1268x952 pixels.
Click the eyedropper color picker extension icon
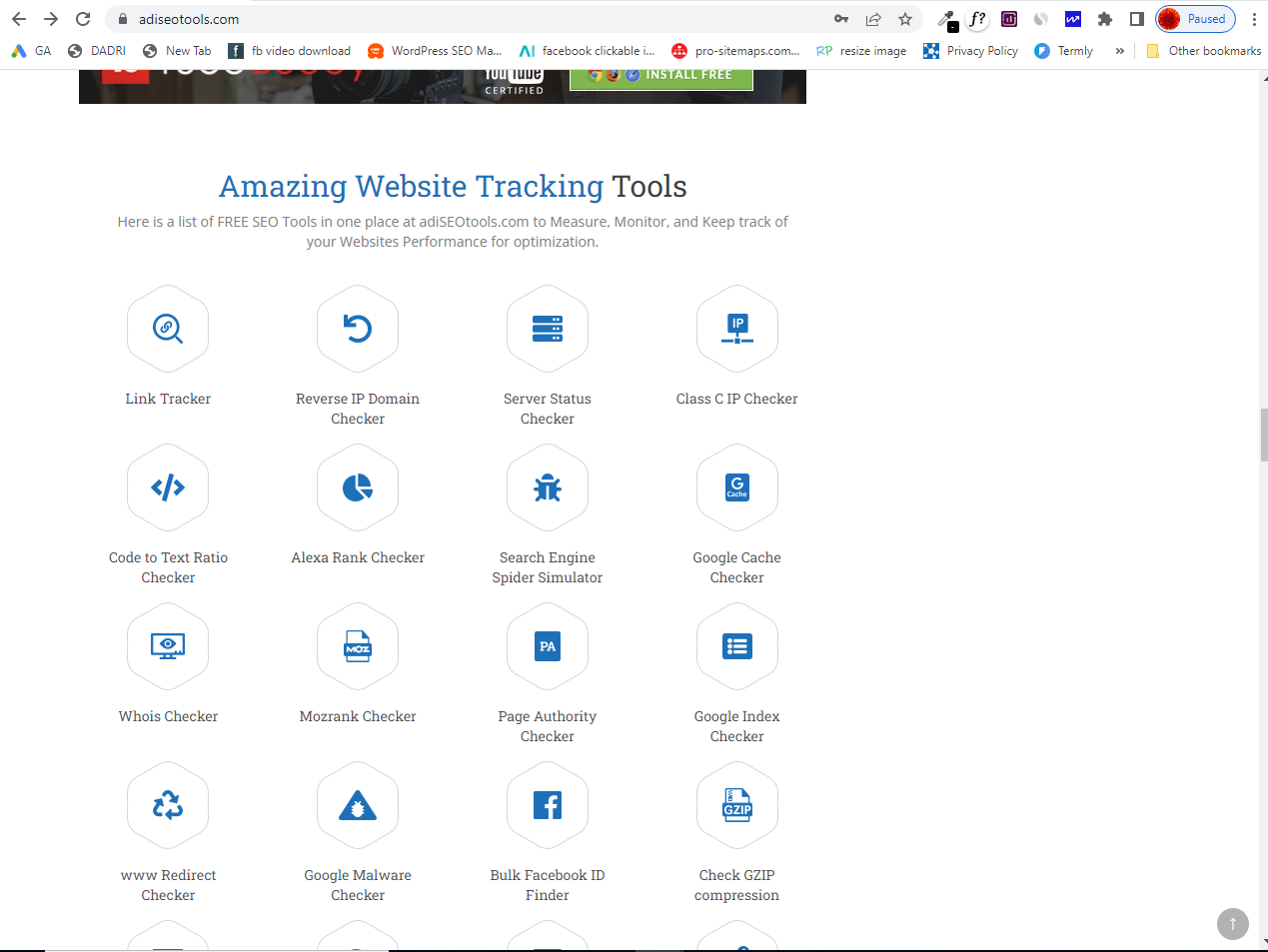pos(946,19)
